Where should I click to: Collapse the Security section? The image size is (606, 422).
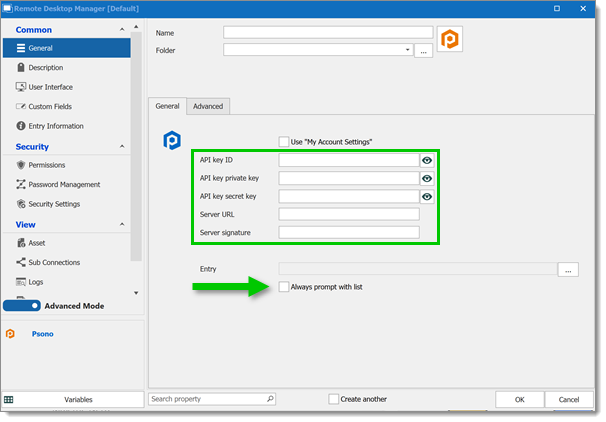(x=122, y=146)
